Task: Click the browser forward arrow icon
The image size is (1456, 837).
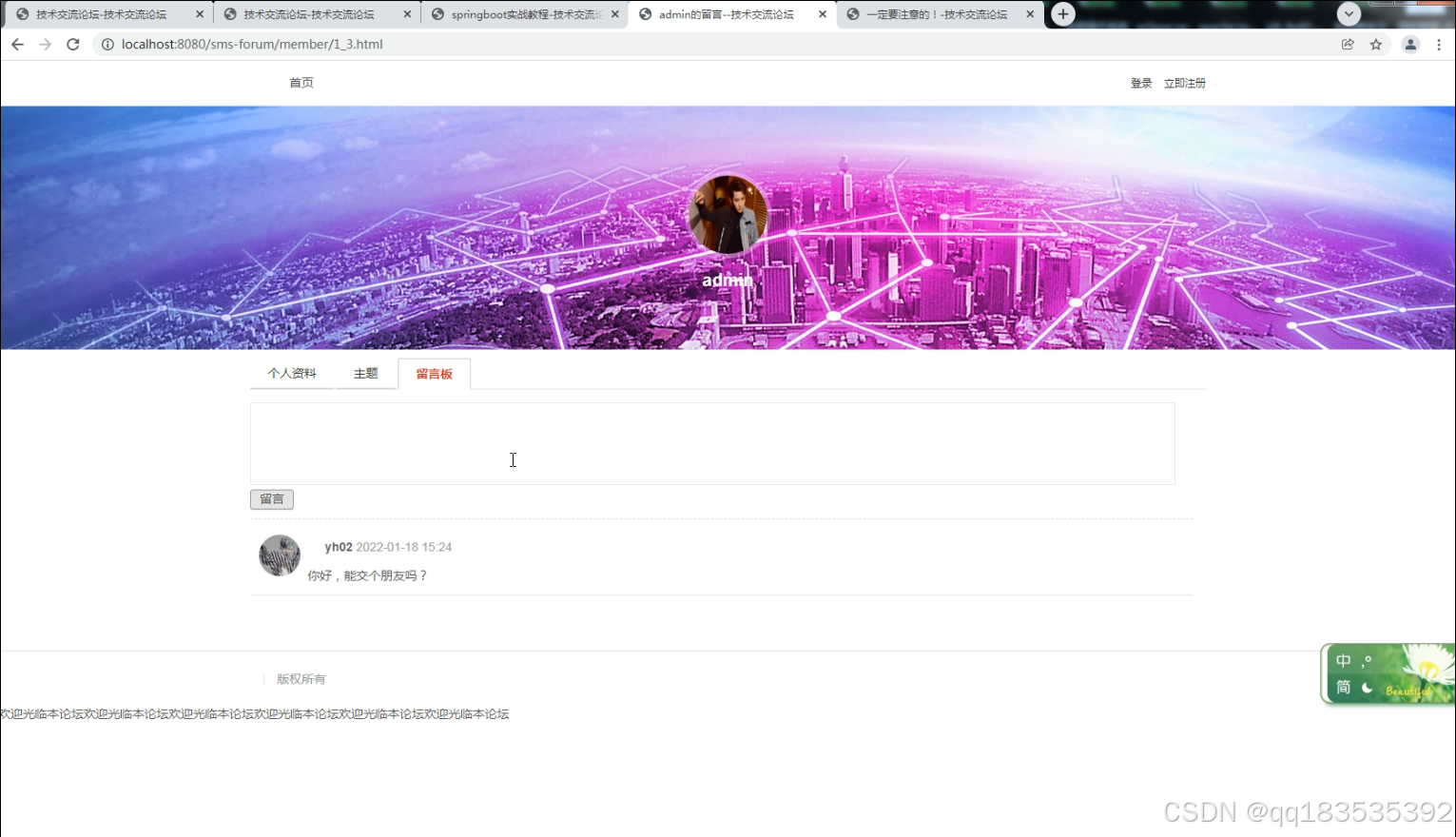Action: click(45, 44)
